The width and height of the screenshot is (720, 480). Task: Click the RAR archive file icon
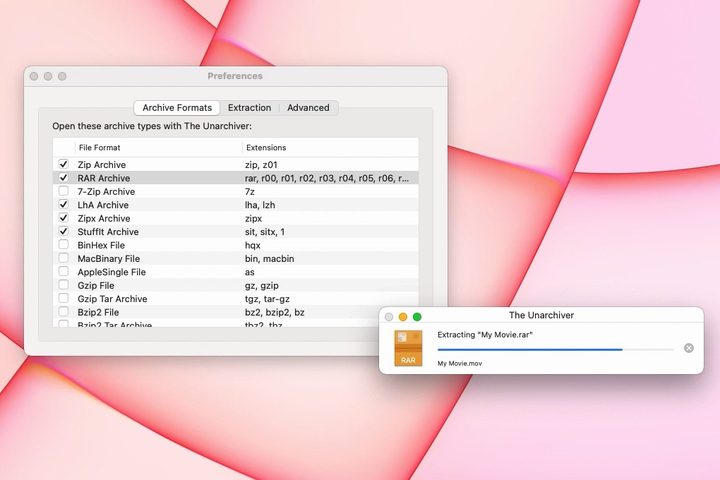[408, 348]
